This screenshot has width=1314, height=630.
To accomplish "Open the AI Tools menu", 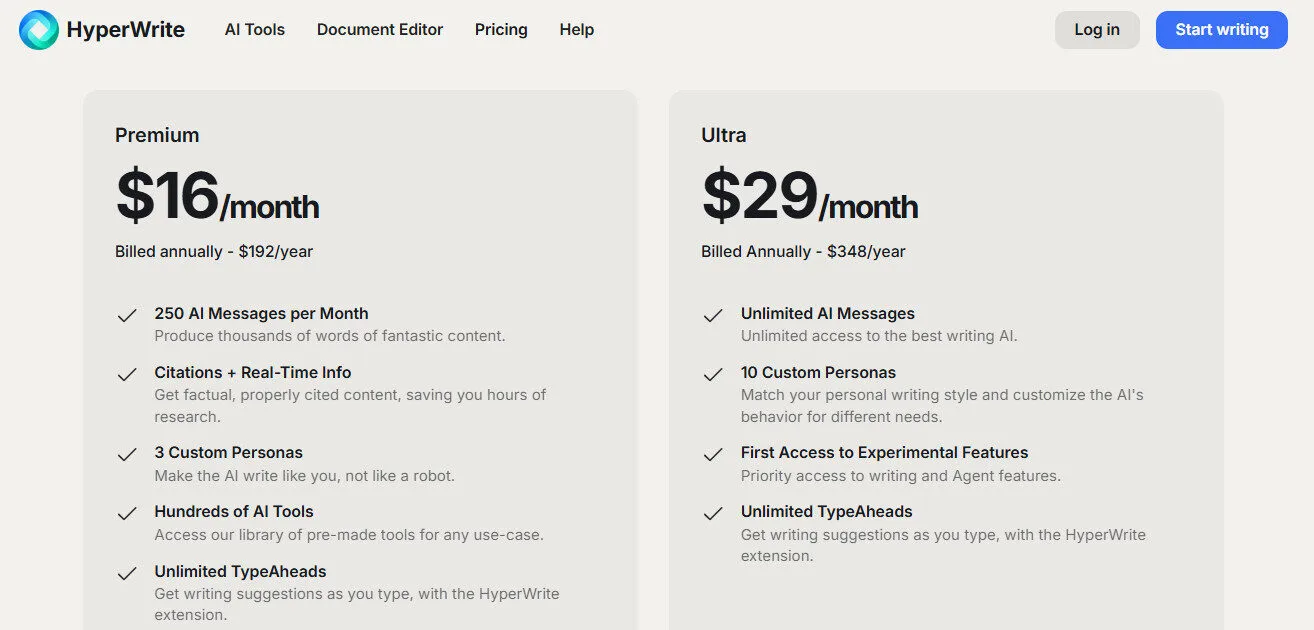I will (254, 30).
